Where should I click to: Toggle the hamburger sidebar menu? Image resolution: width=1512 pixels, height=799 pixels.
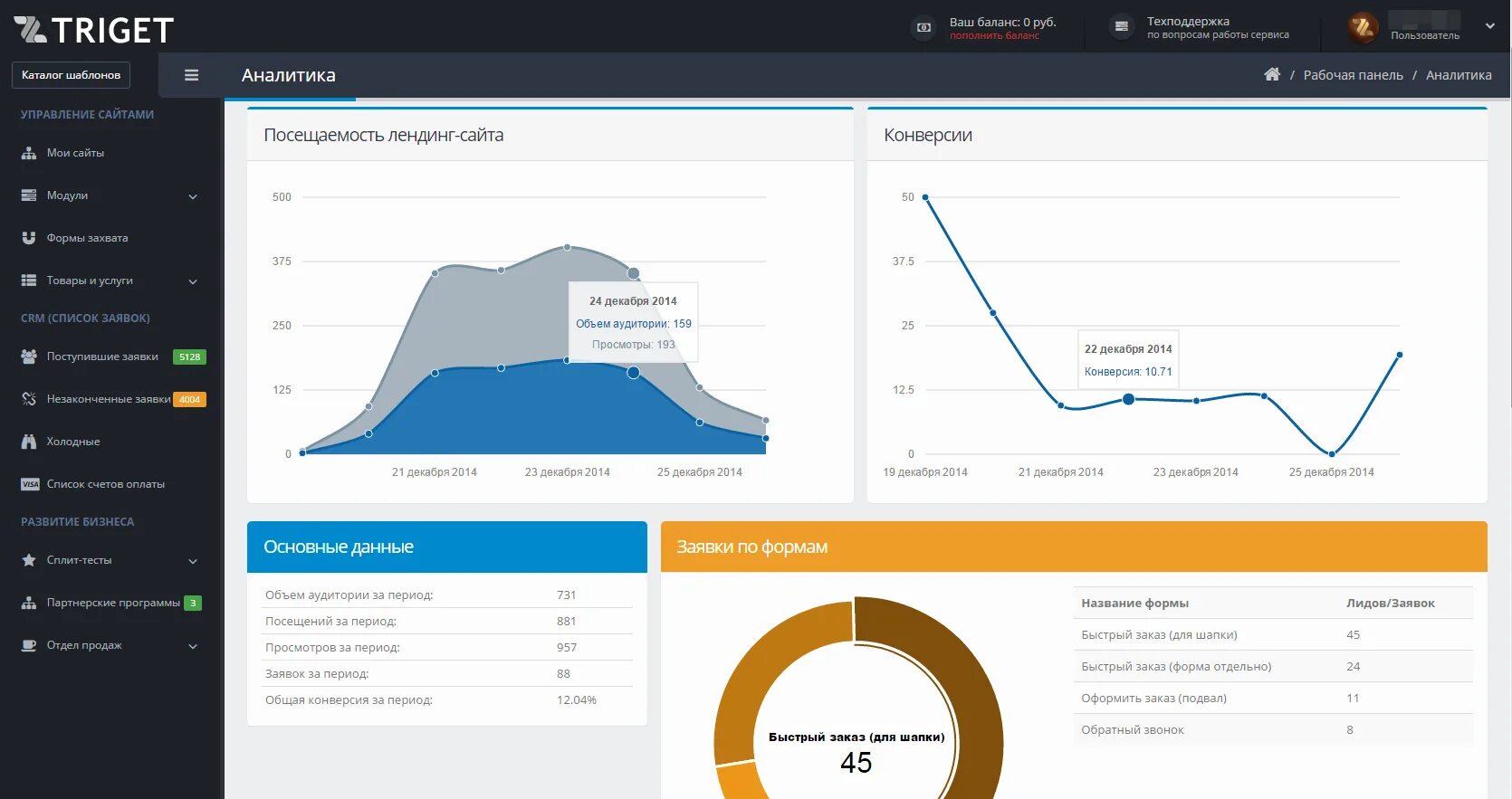click(x=191, y=75)
